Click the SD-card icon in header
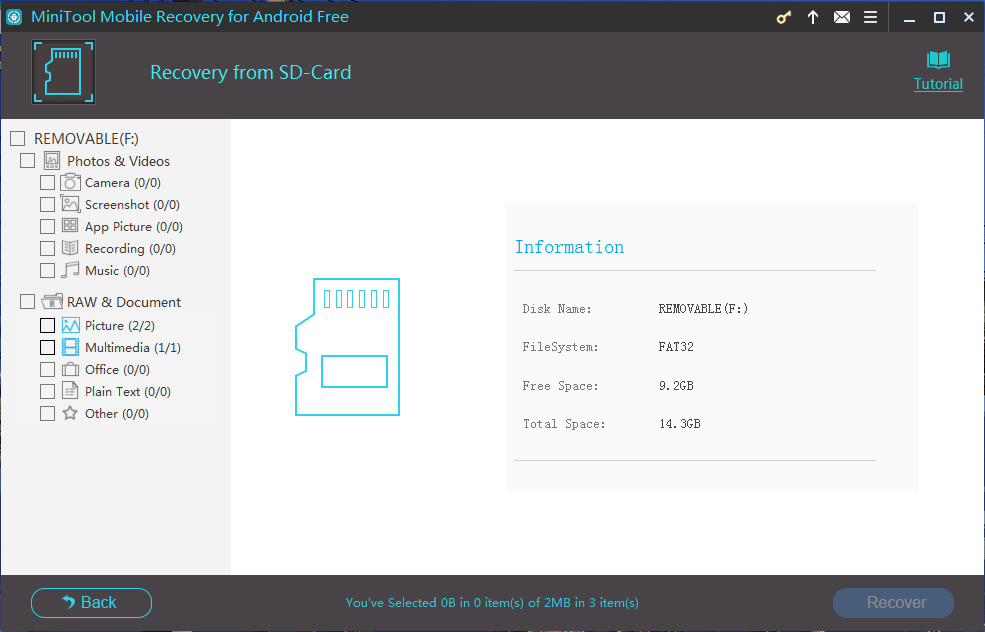Viewport: 985px width, 632px height. 63,72
